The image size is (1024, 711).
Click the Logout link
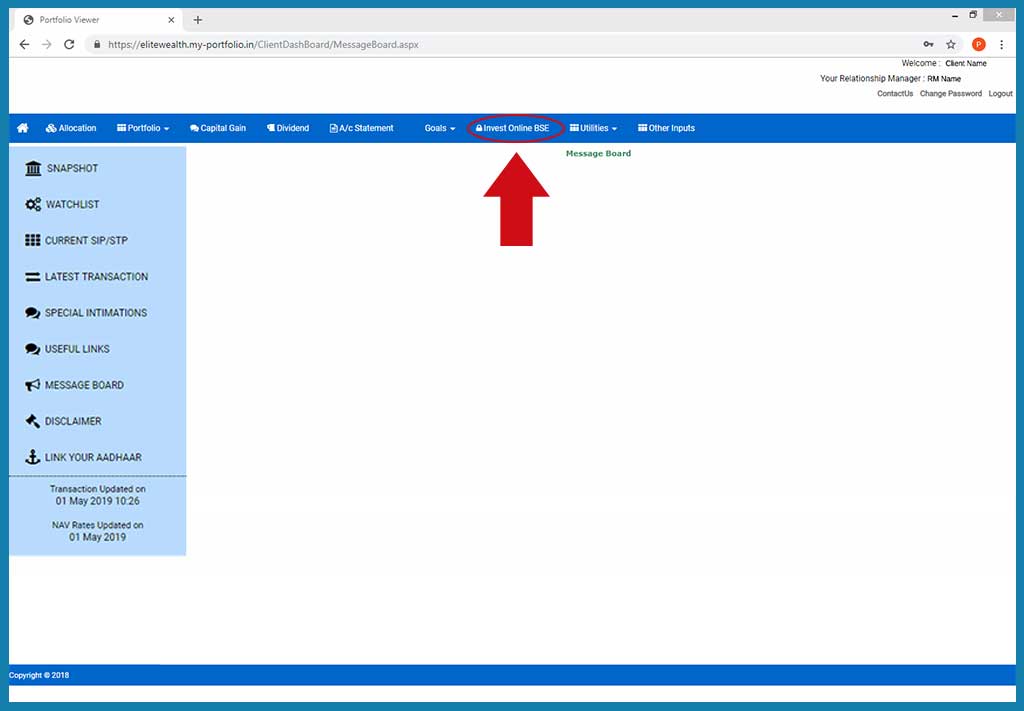[x=1000, y=94]
